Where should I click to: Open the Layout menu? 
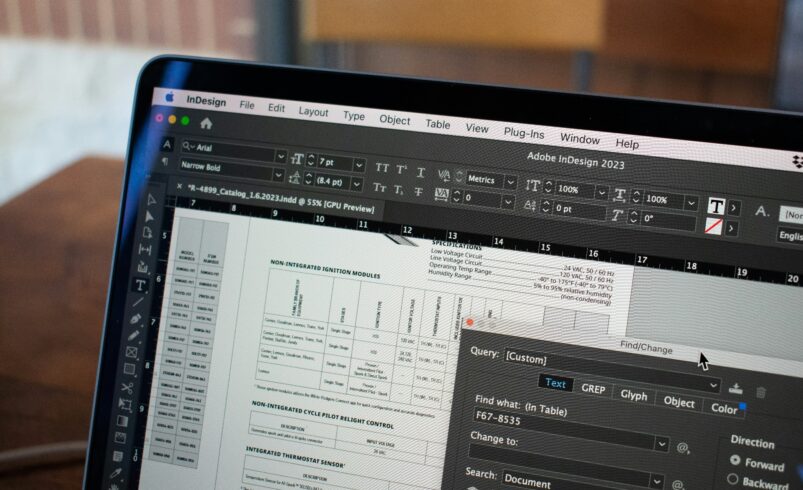pos(313,112)
